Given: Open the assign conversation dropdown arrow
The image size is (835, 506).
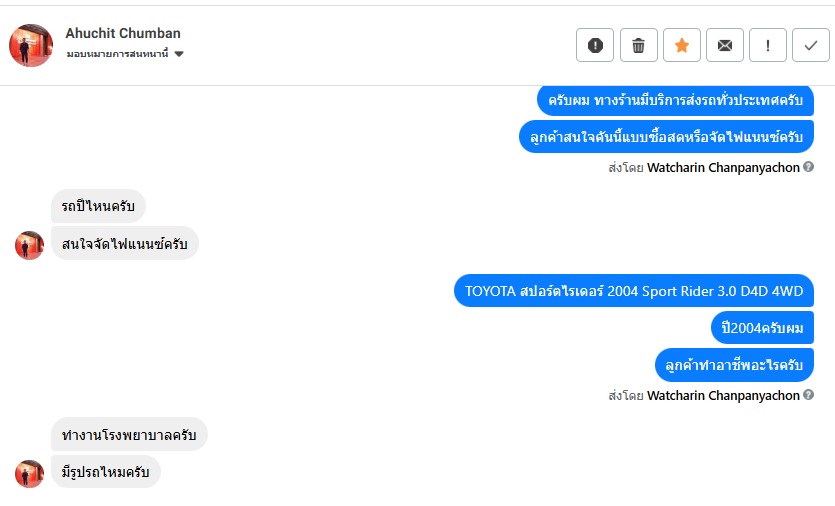Looking at the screenshot, I should point(179,54).
